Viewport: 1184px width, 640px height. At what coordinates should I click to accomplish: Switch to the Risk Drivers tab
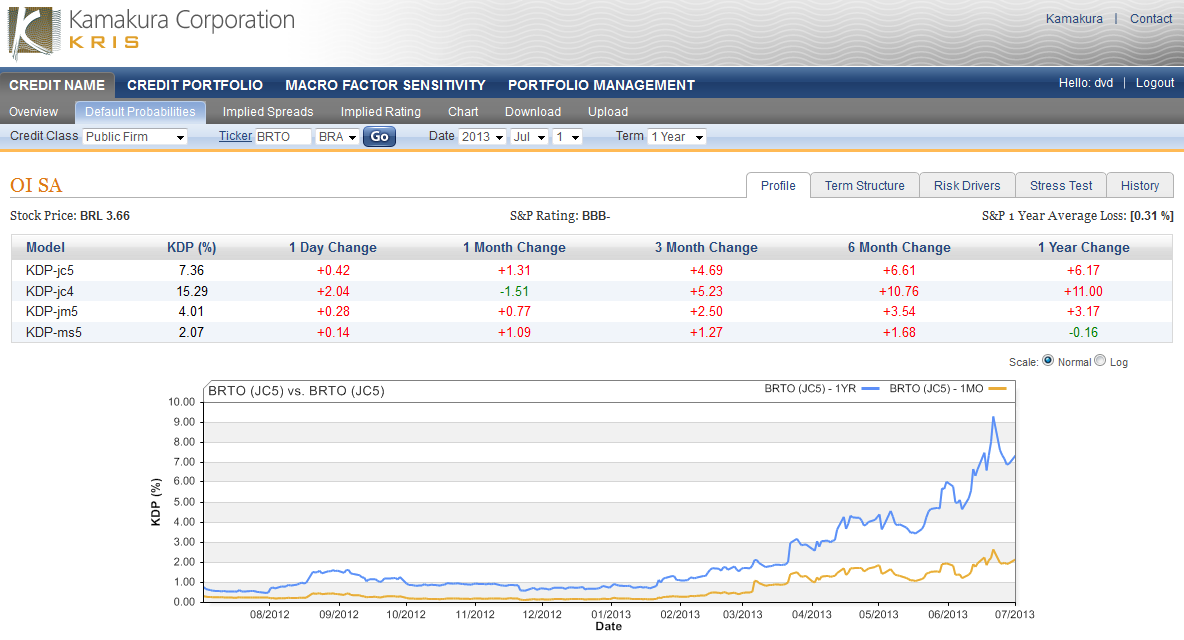(x=967, y=186)
